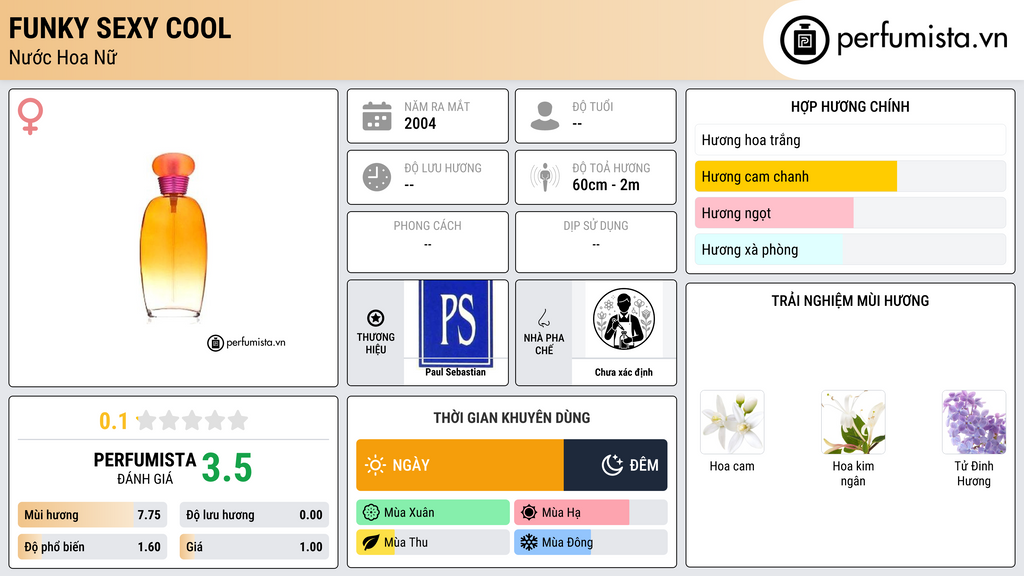Click the pink Hương ngọt accord bar

850,213
